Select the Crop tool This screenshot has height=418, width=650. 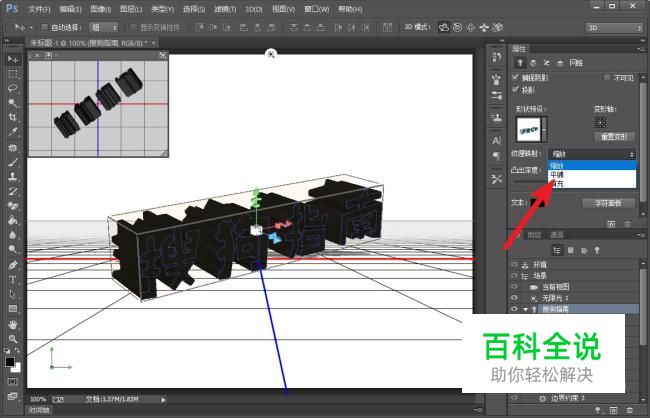[12, 117]
